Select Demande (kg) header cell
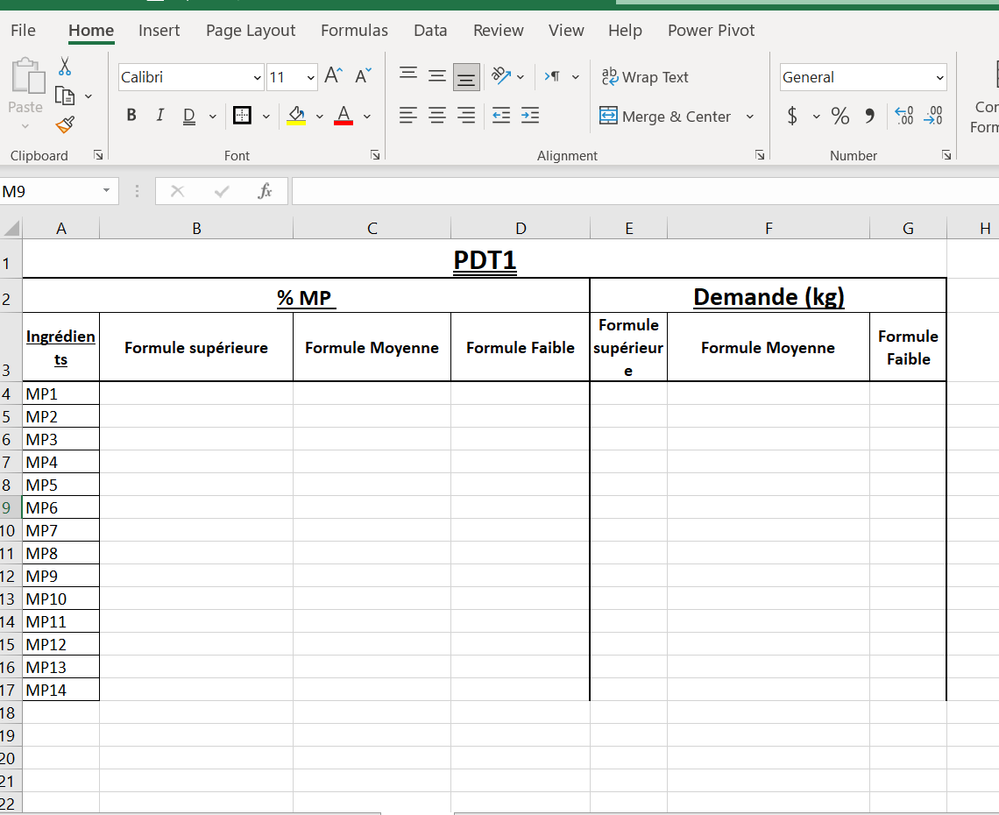 [x=768, y=296]
